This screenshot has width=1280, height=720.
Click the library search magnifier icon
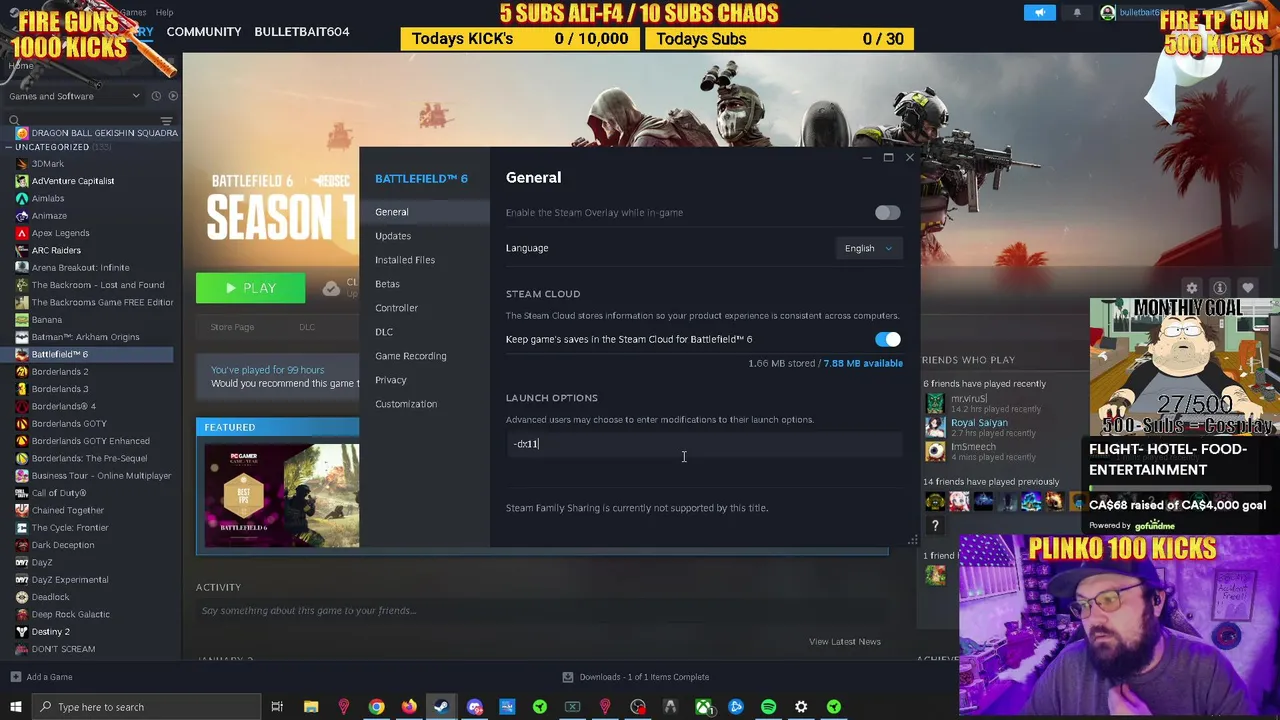coord(14,120)
